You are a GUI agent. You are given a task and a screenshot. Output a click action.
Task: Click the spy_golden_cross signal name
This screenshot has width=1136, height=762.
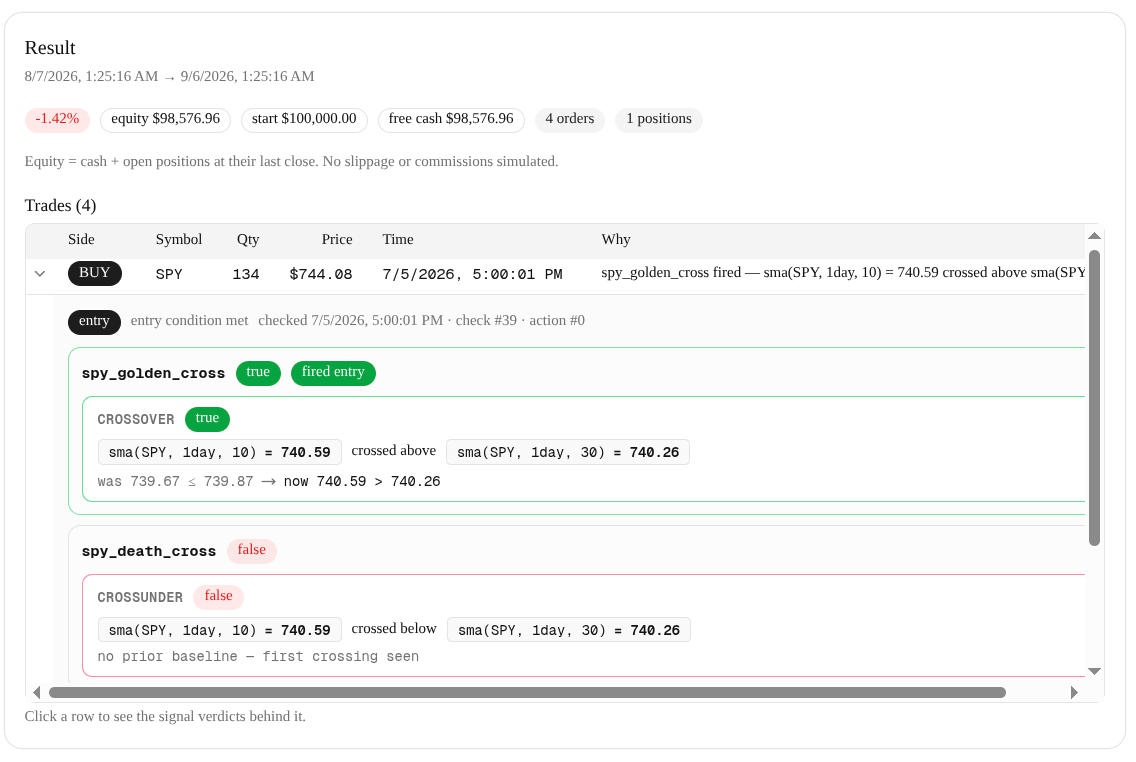[154, 374]
